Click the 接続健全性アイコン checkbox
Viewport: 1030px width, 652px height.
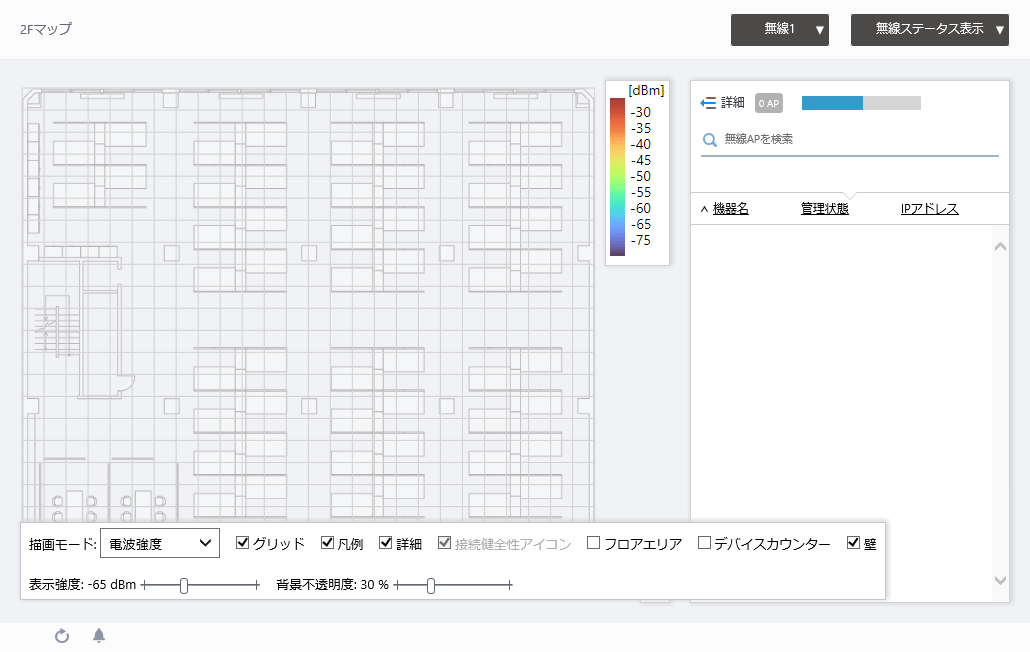445,542
